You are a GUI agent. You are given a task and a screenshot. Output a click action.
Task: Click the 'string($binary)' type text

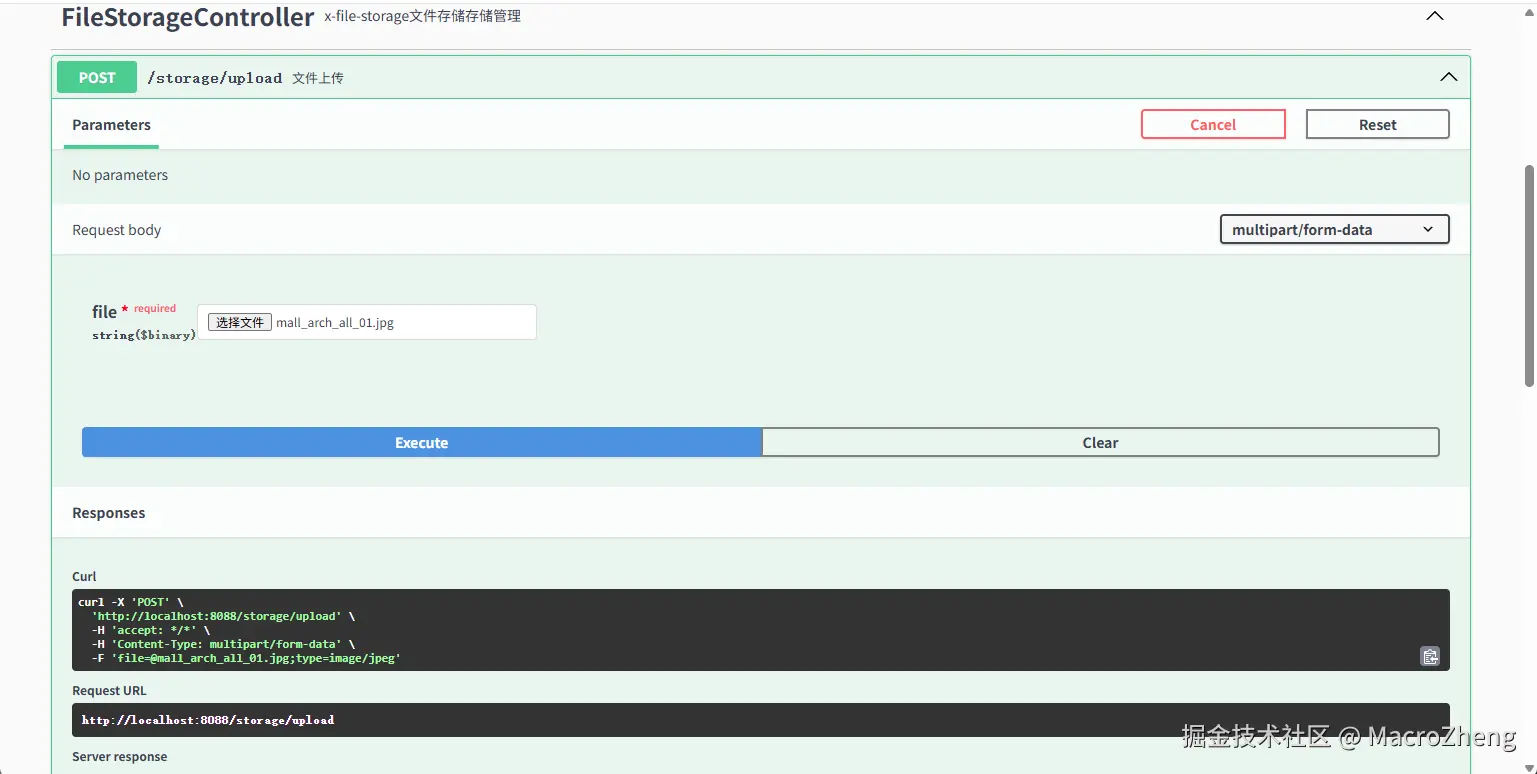pos(144,335)
